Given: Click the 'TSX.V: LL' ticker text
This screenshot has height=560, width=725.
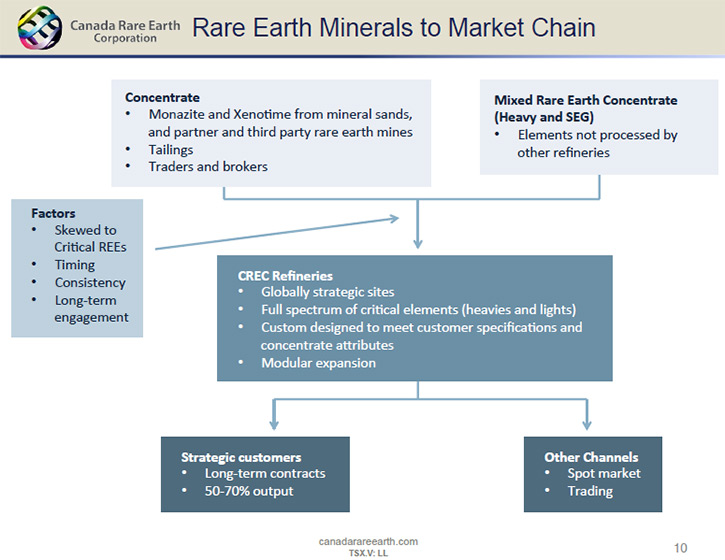Looking at the screenshot, I should (x=368, y=553).
